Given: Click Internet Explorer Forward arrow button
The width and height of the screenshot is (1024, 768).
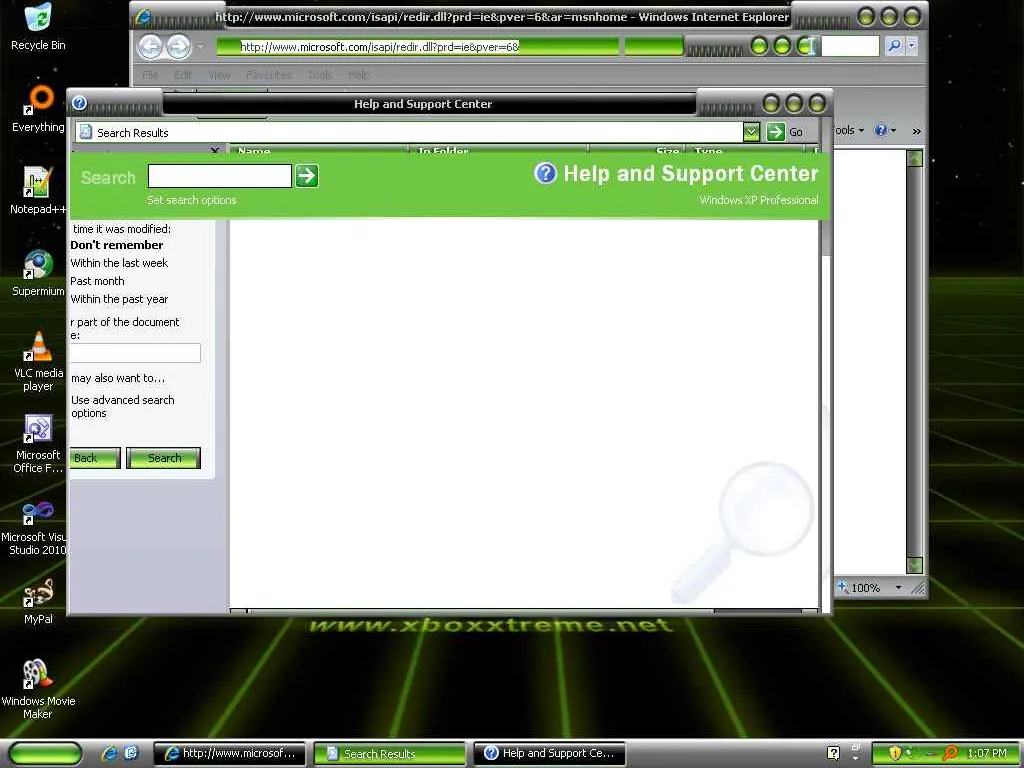Looking at the screenshot, I should pyautogui.click(x=178, y=46).
